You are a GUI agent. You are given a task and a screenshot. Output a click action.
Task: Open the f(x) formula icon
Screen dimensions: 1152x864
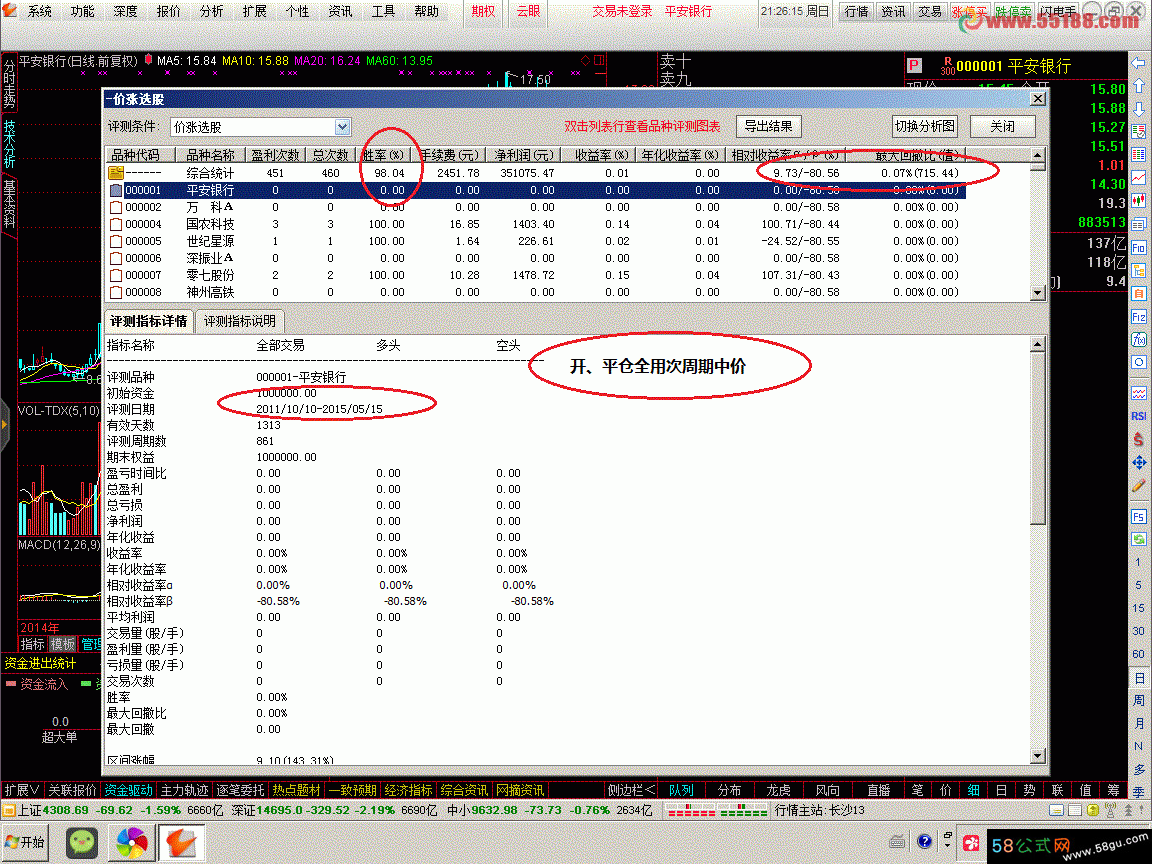pos(1138,339)
